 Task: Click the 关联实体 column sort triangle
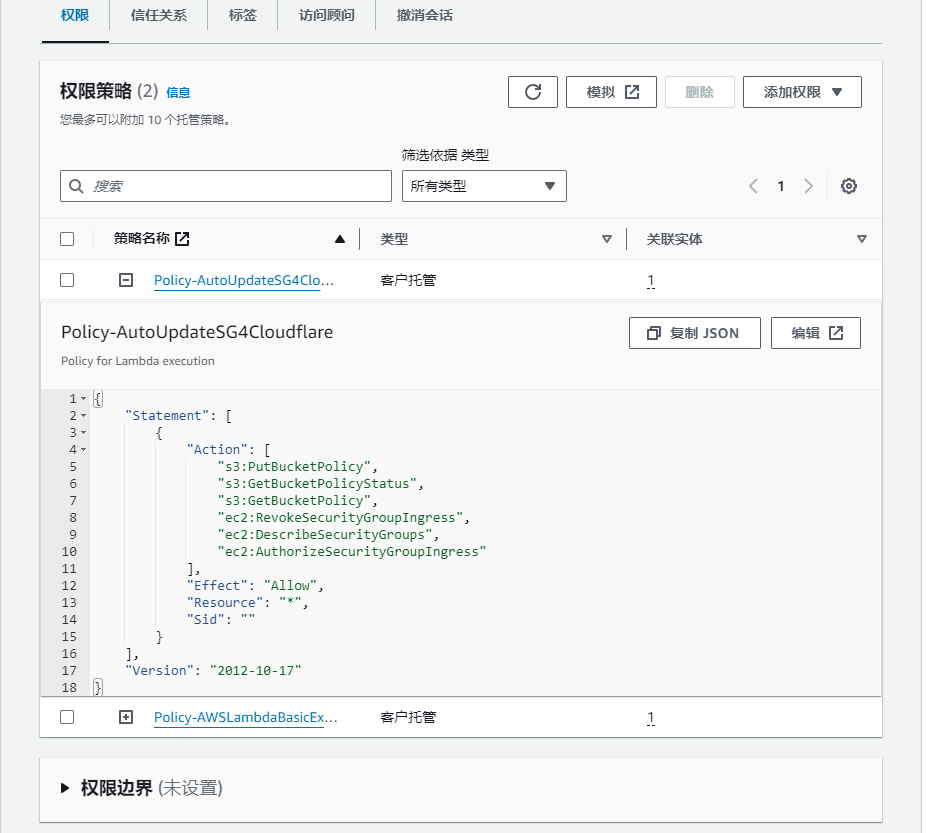[x=862, y=239]
